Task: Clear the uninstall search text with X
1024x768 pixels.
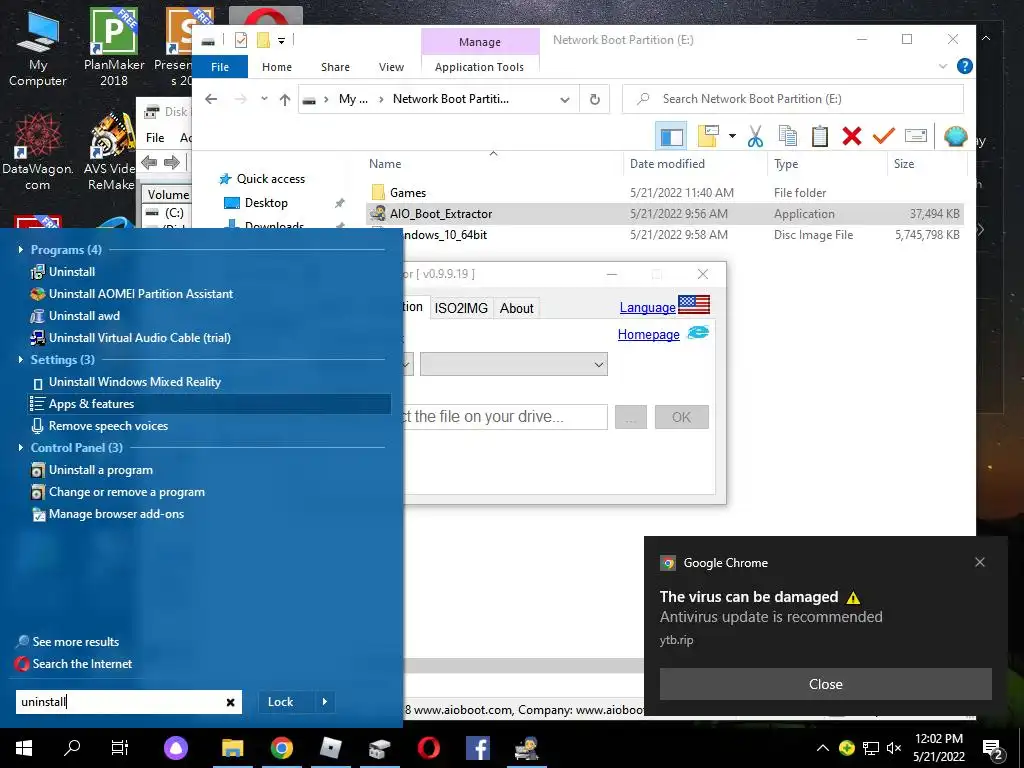Action: (x=231, y=702)
